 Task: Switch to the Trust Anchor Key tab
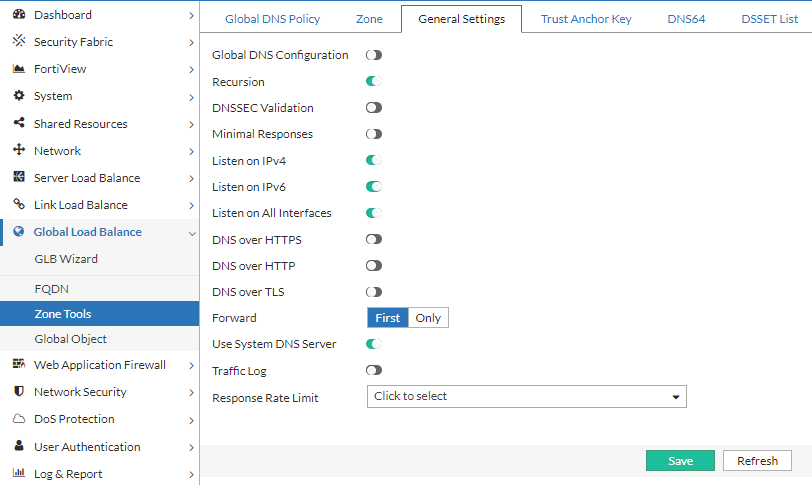[x=586, y=19]
